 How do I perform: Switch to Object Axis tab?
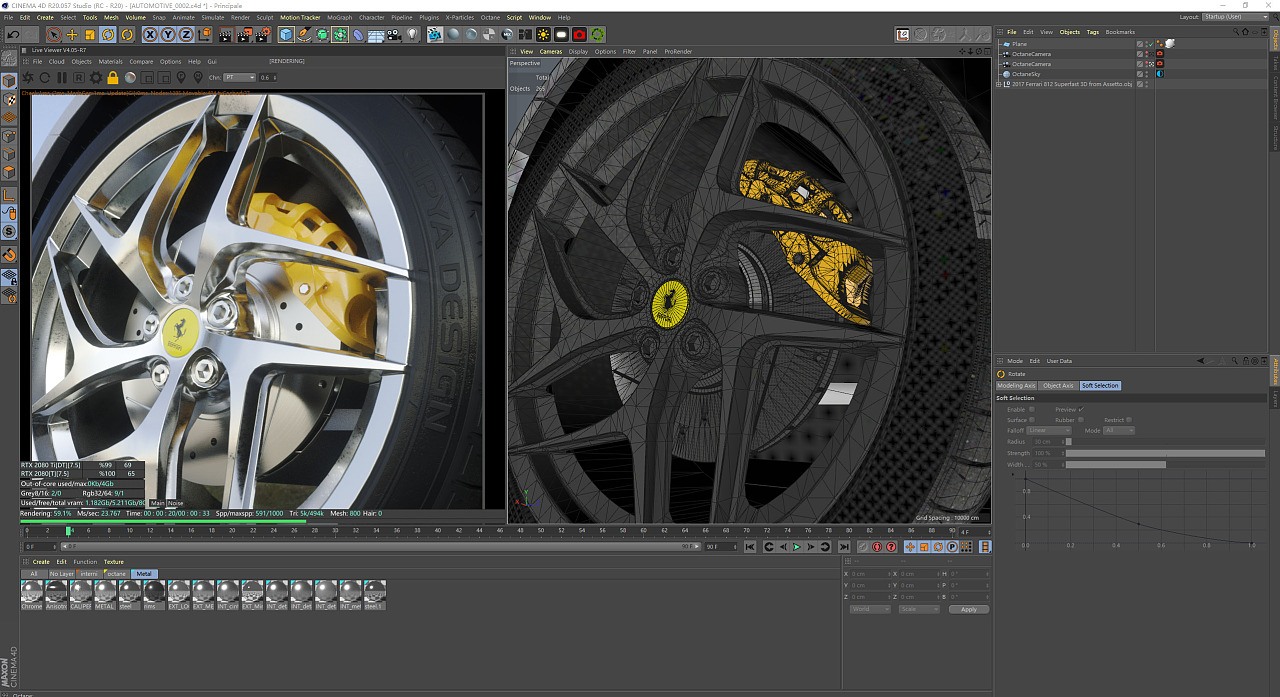click(1058, 385)
